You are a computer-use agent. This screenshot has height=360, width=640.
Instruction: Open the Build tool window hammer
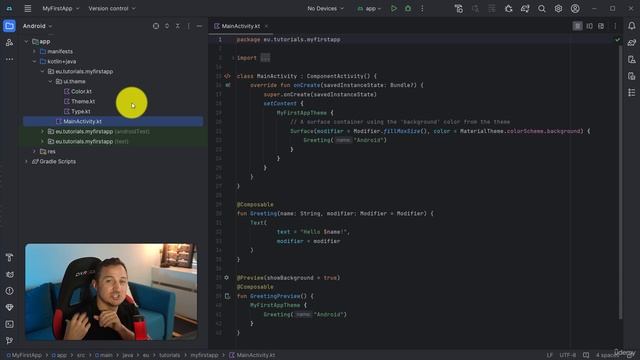point(9,258)
